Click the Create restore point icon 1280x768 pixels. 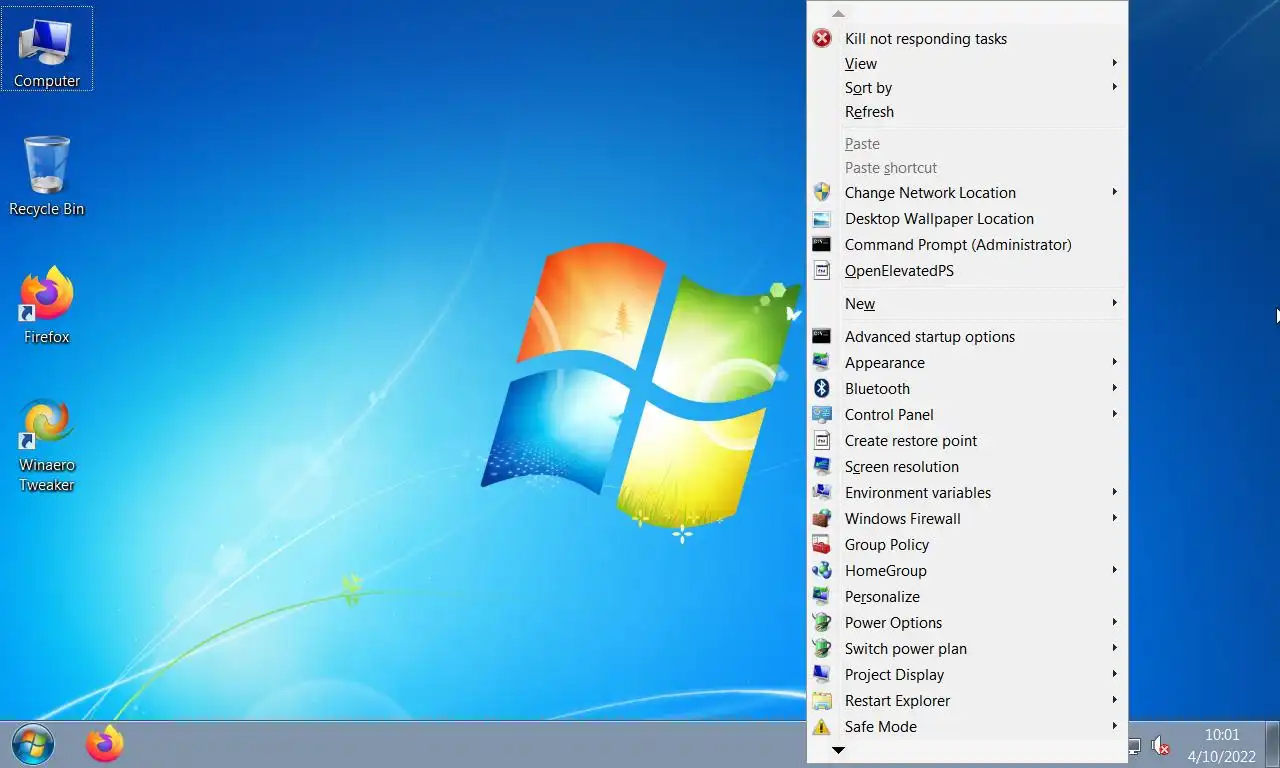point(822,440)
